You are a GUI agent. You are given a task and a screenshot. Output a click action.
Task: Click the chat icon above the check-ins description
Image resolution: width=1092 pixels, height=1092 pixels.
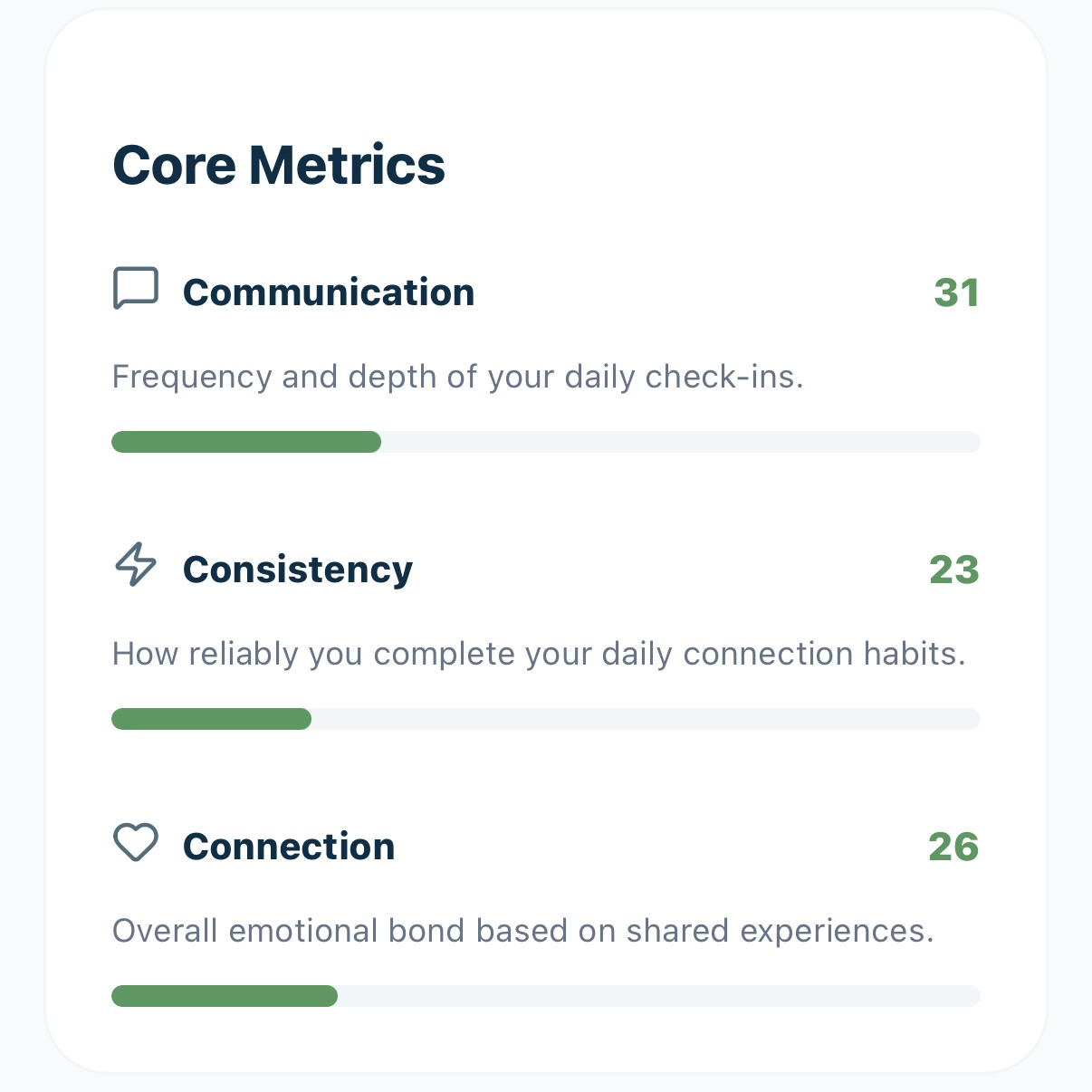click(x=134, y=290)
